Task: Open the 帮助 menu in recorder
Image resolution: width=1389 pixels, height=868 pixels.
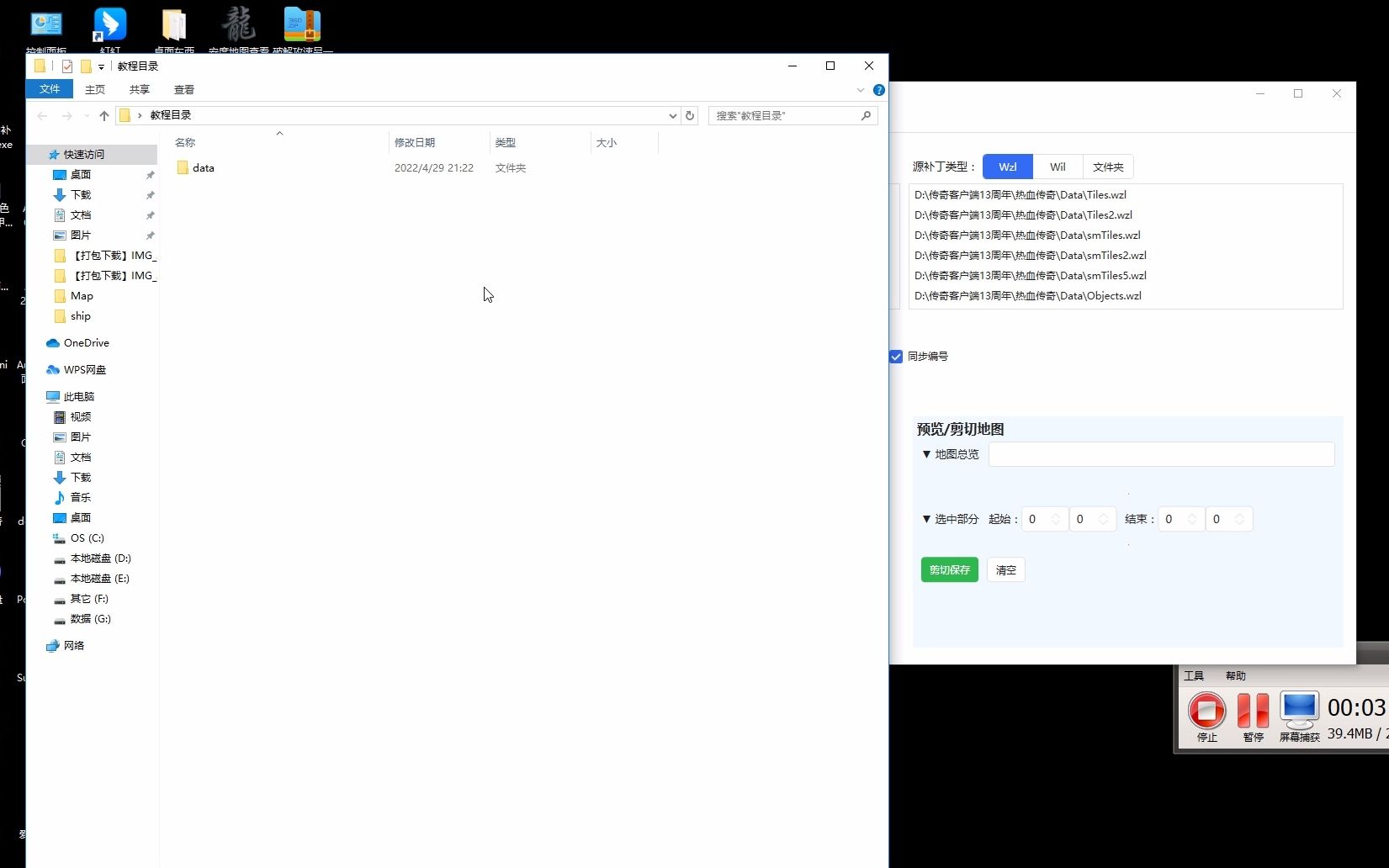Action: pyautogui.click(x=1235, y=675)
